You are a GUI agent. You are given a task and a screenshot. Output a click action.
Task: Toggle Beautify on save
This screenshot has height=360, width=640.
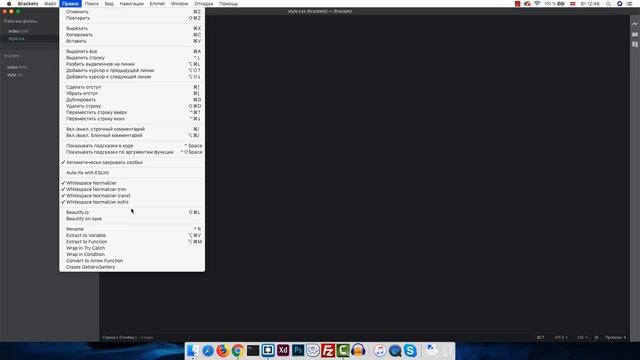click(132, 219)
